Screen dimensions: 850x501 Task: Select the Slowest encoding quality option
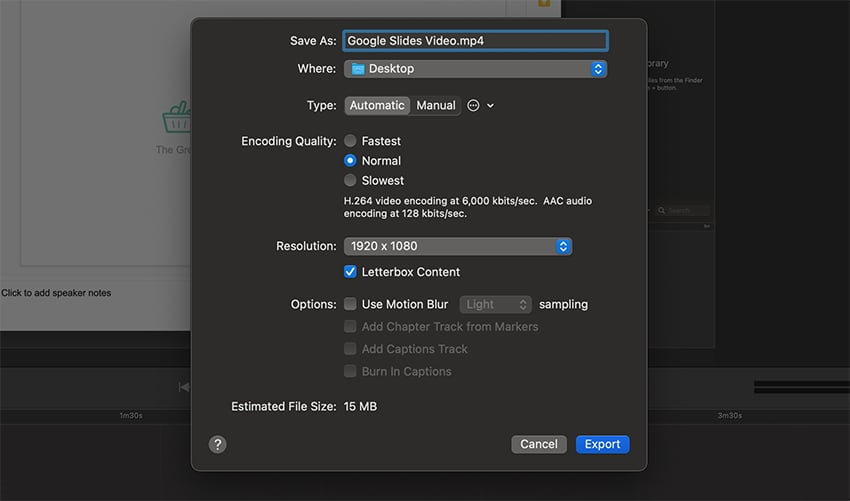point(350,181)
